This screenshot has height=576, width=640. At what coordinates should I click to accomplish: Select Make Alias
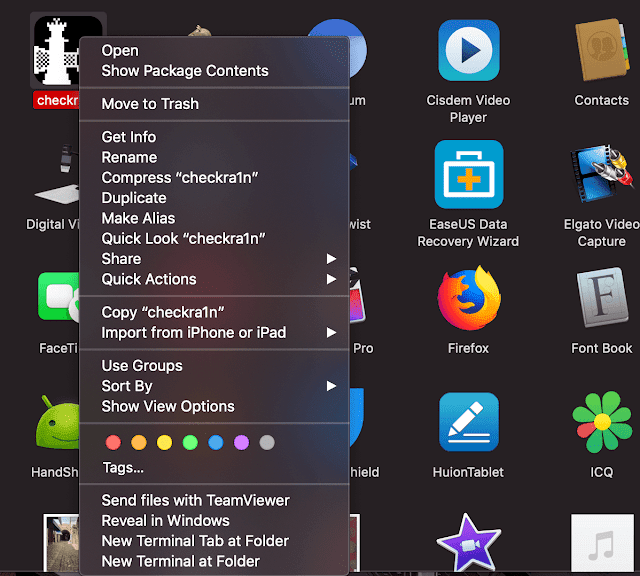pyautogui.click(x=214, y=218)
